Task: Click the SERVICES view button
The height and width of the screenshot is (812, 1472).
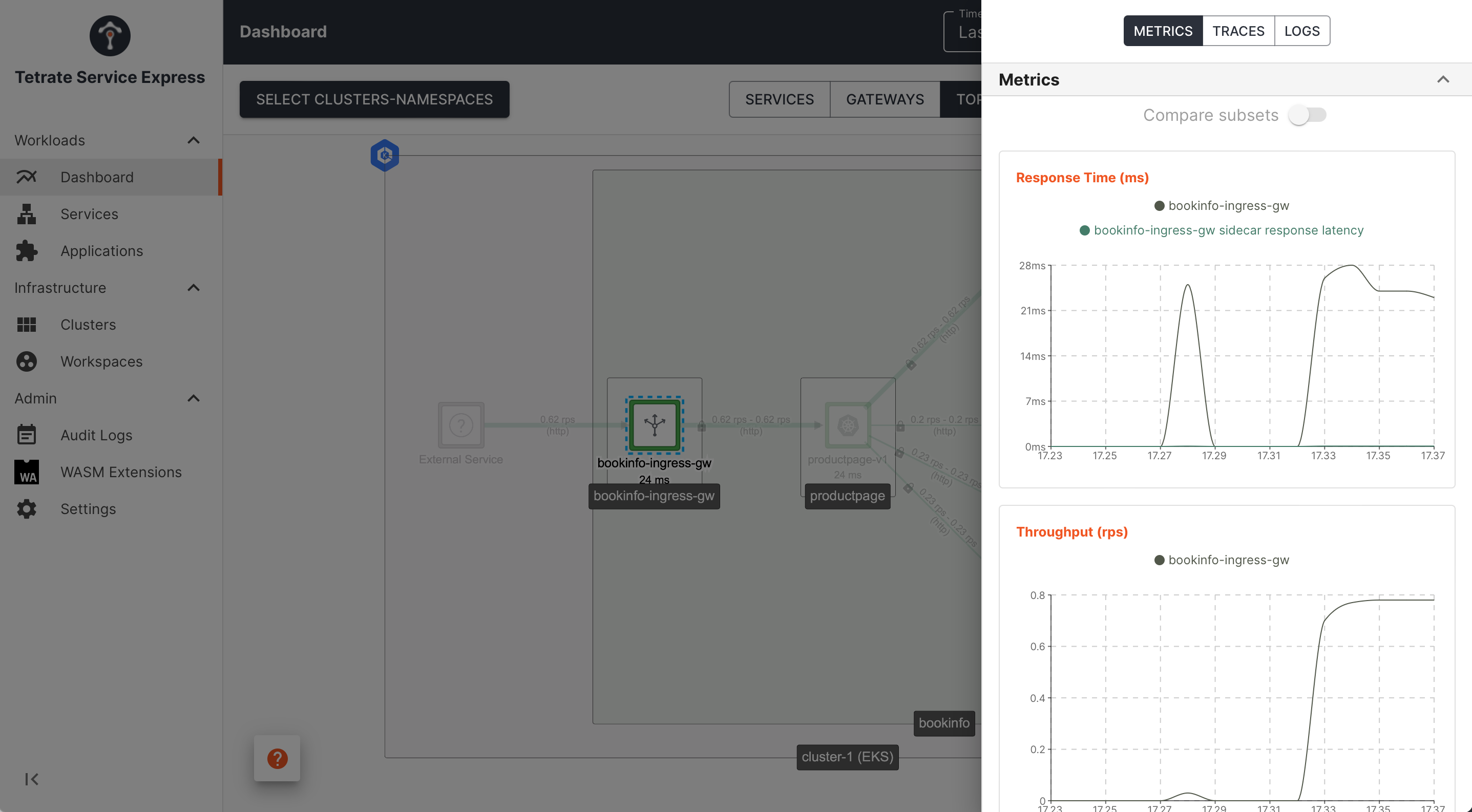Action: 780,99
